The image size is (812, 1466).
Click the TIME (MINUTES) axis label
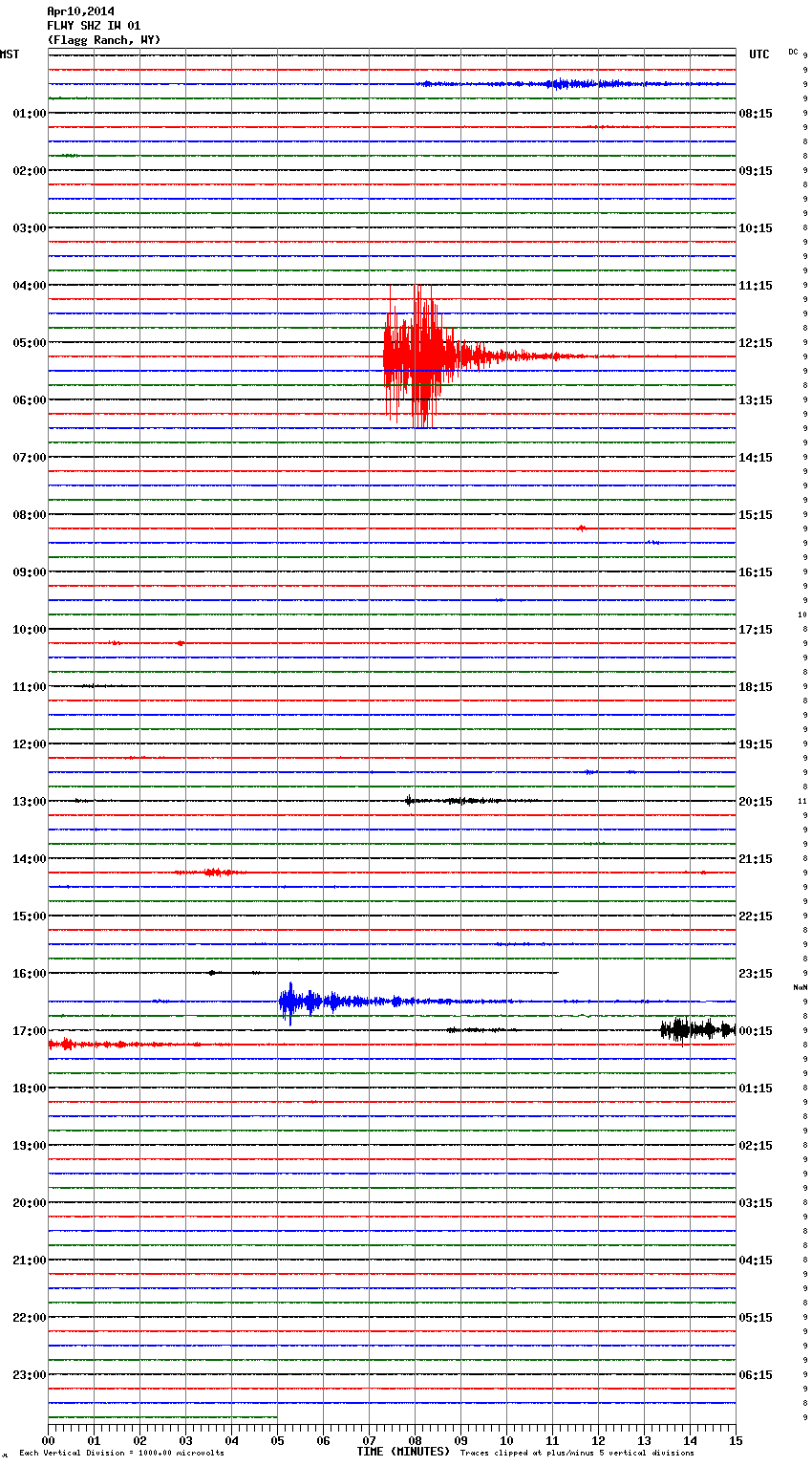pyautogui.click(x=403, y=1452)
